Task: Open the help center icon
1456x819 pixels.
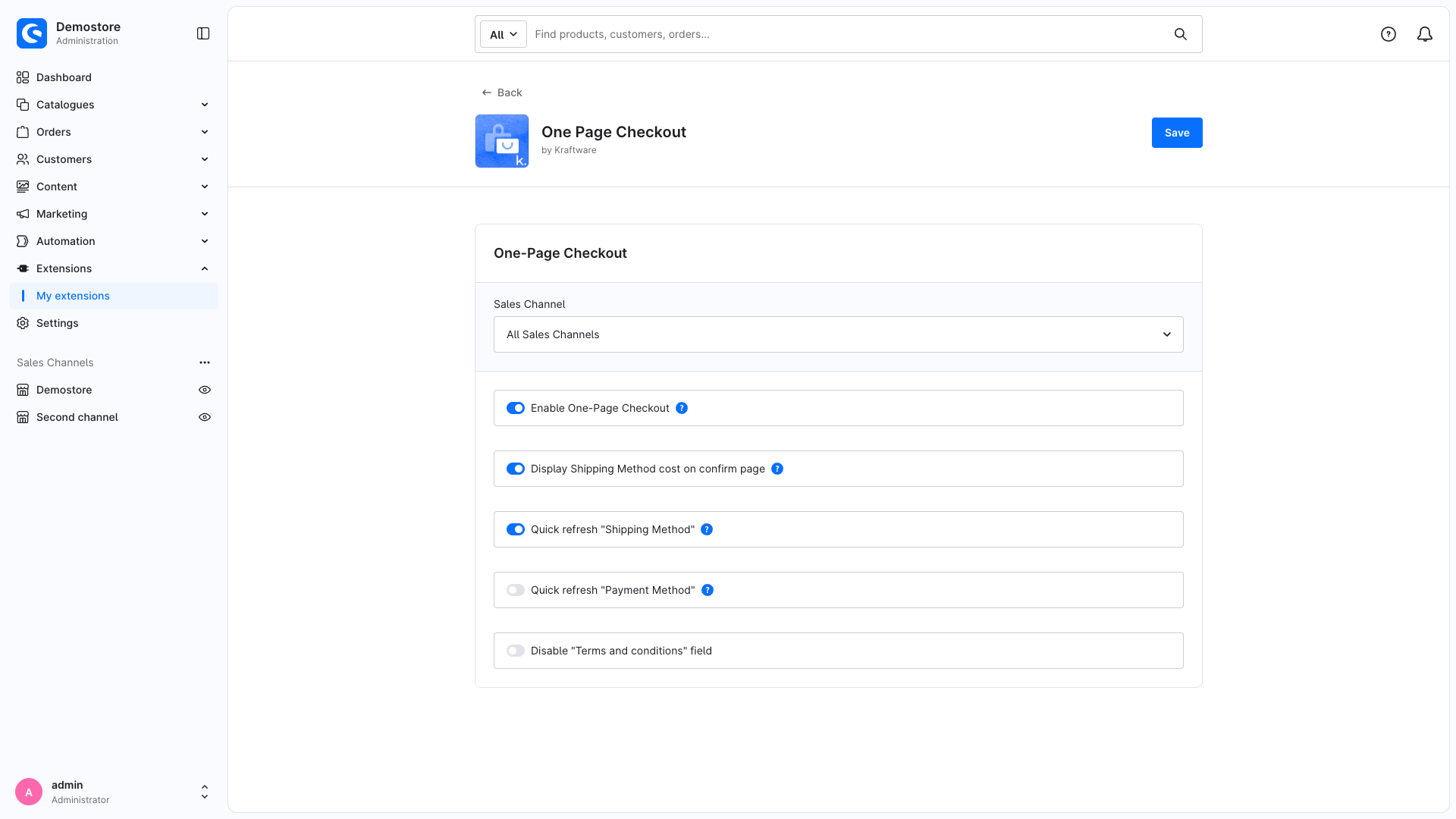Action: pyautogui.click(x=1389, y=34)
